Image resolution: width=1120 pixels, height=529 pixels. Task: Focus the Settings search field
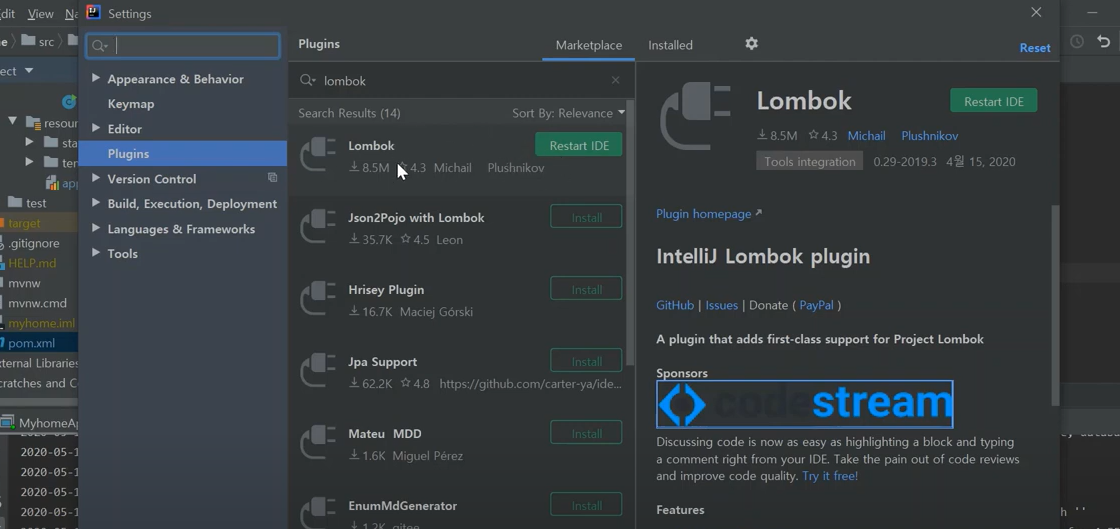click(183, 46)
